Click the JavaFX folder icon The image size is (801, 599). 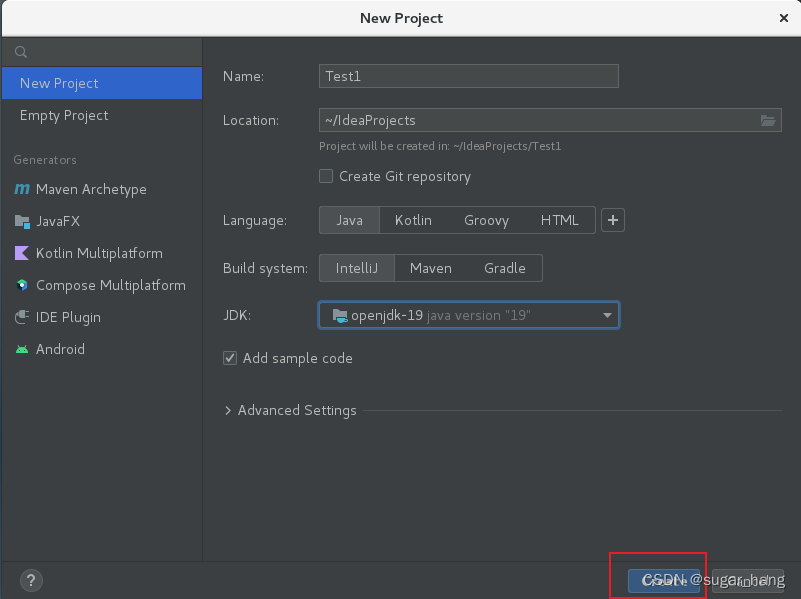22,221
